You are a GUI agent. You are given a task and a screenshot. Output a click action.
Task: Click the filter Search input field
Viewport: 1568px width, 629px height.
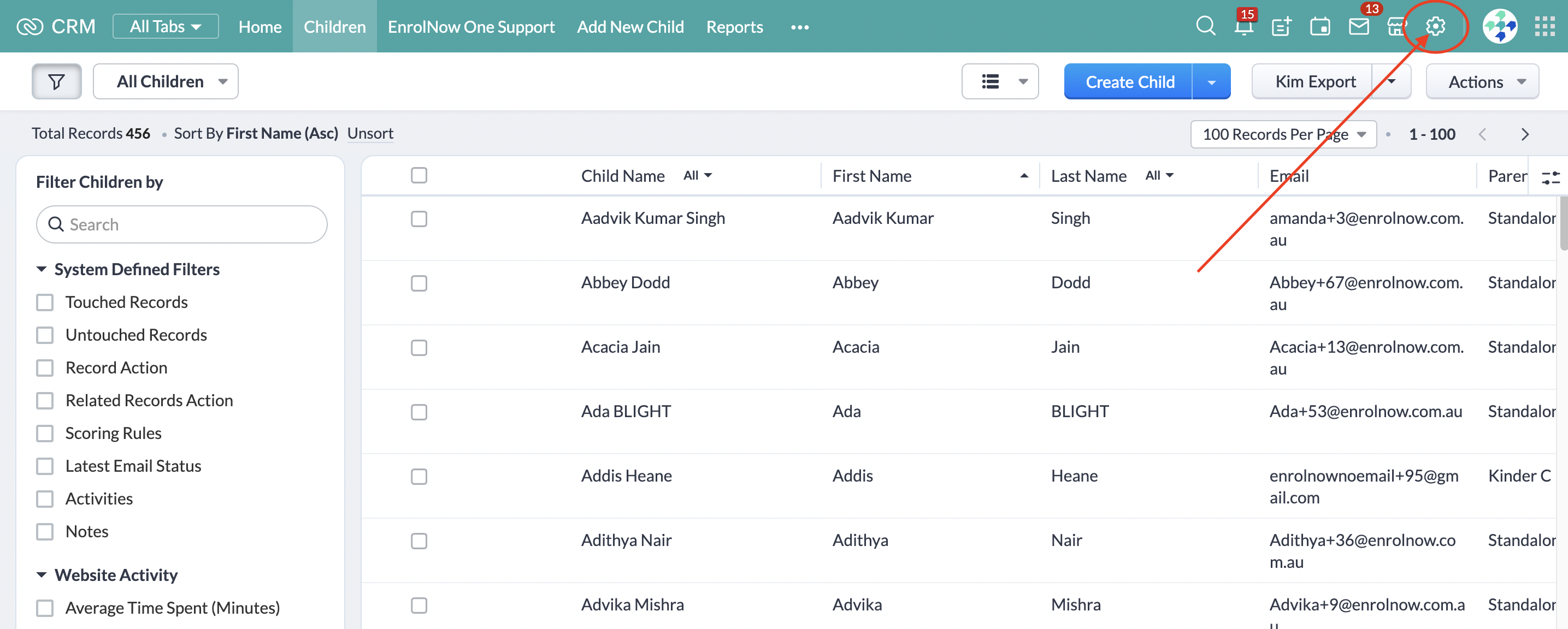[182, 224]
